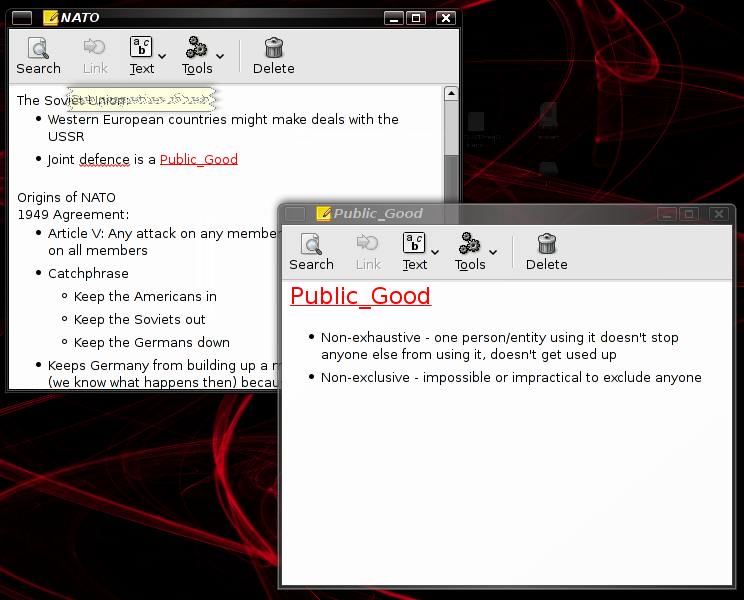Maximize the Public_Good window
This screenshot has width=744, height=600.
point(689,214)
